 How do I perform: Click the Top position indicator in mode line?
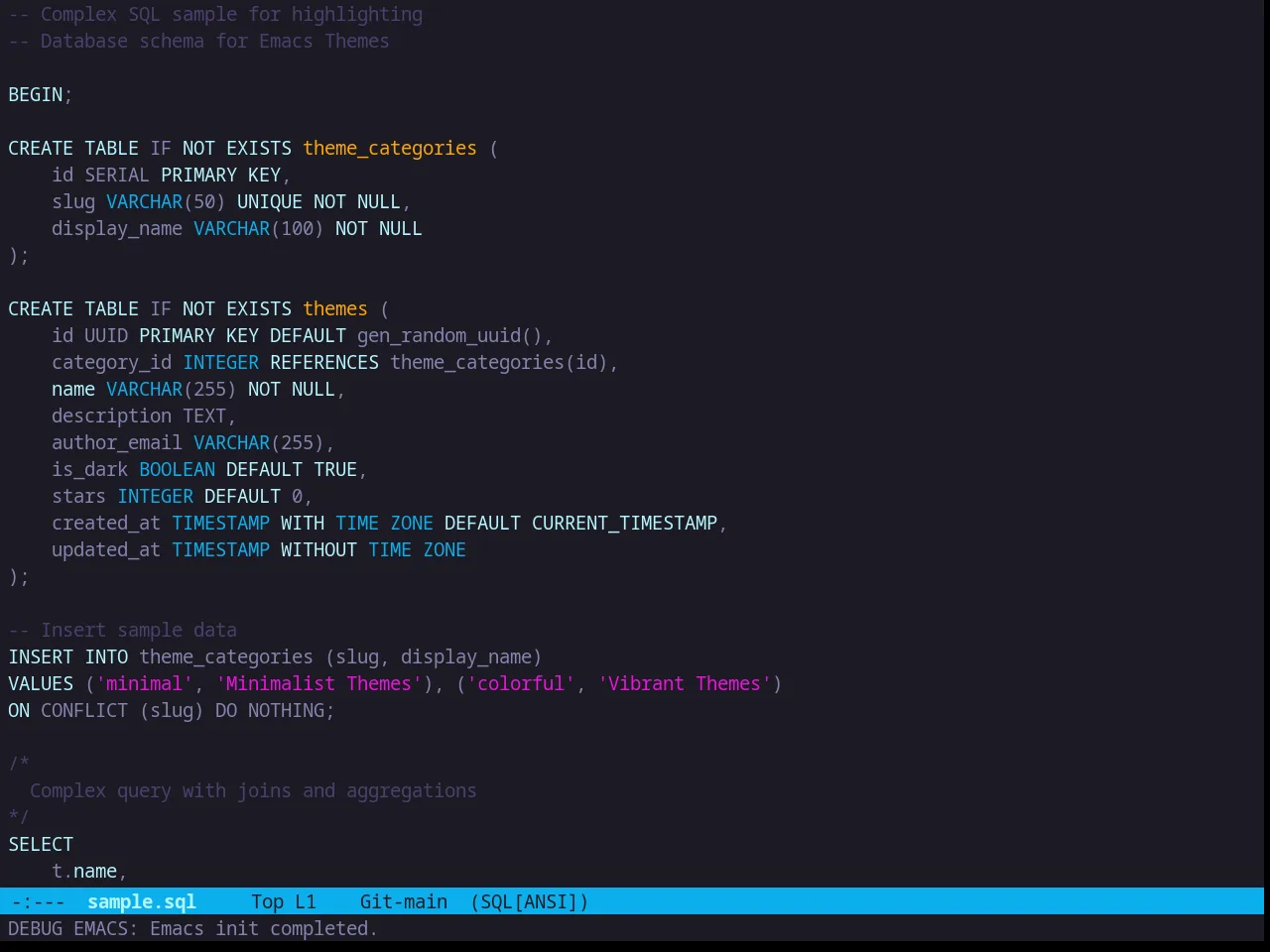click(267, 901)
